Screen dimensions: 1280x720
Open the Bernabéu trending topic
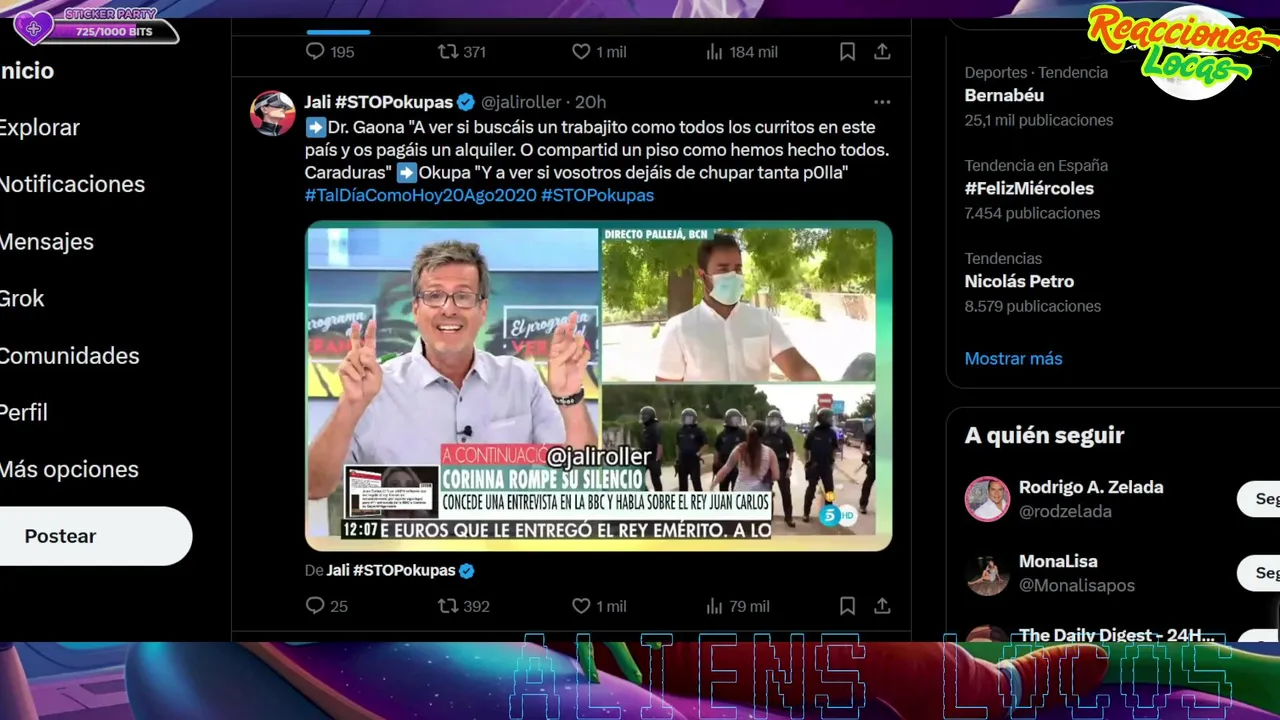(x=1004, y=96)
